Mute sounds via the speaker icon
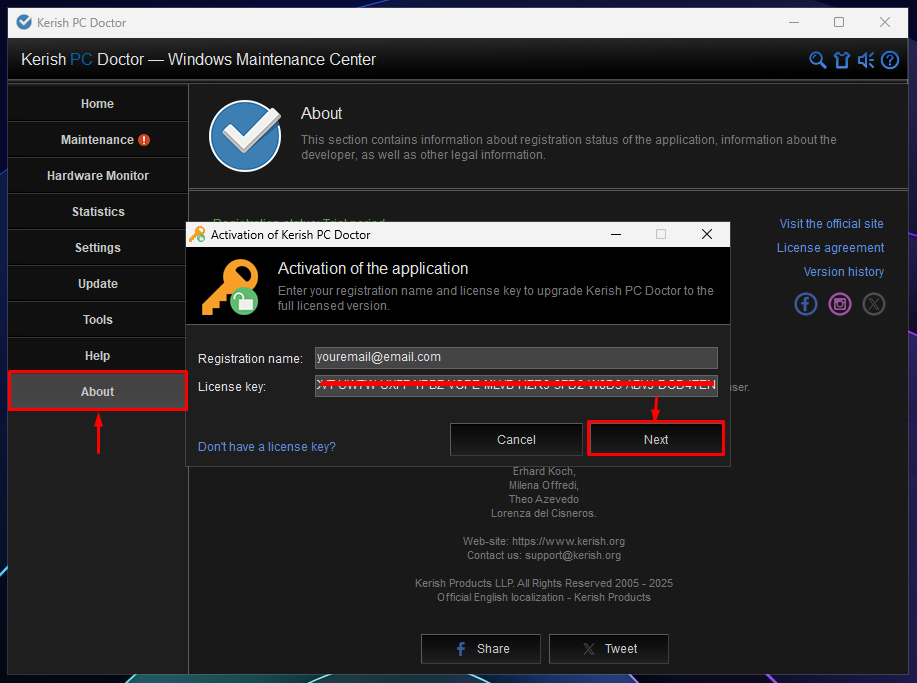The width and height of the screenshot is (917, 683). (866, 60)
